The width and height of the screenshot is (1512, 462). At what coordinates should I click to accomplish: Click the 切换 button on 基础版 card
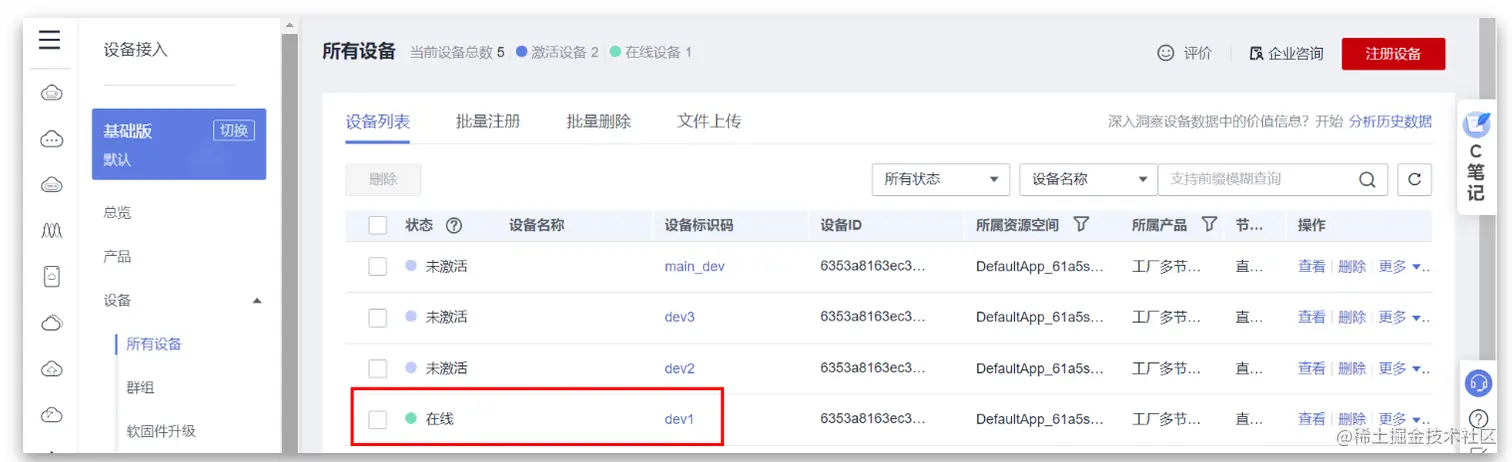234,131
